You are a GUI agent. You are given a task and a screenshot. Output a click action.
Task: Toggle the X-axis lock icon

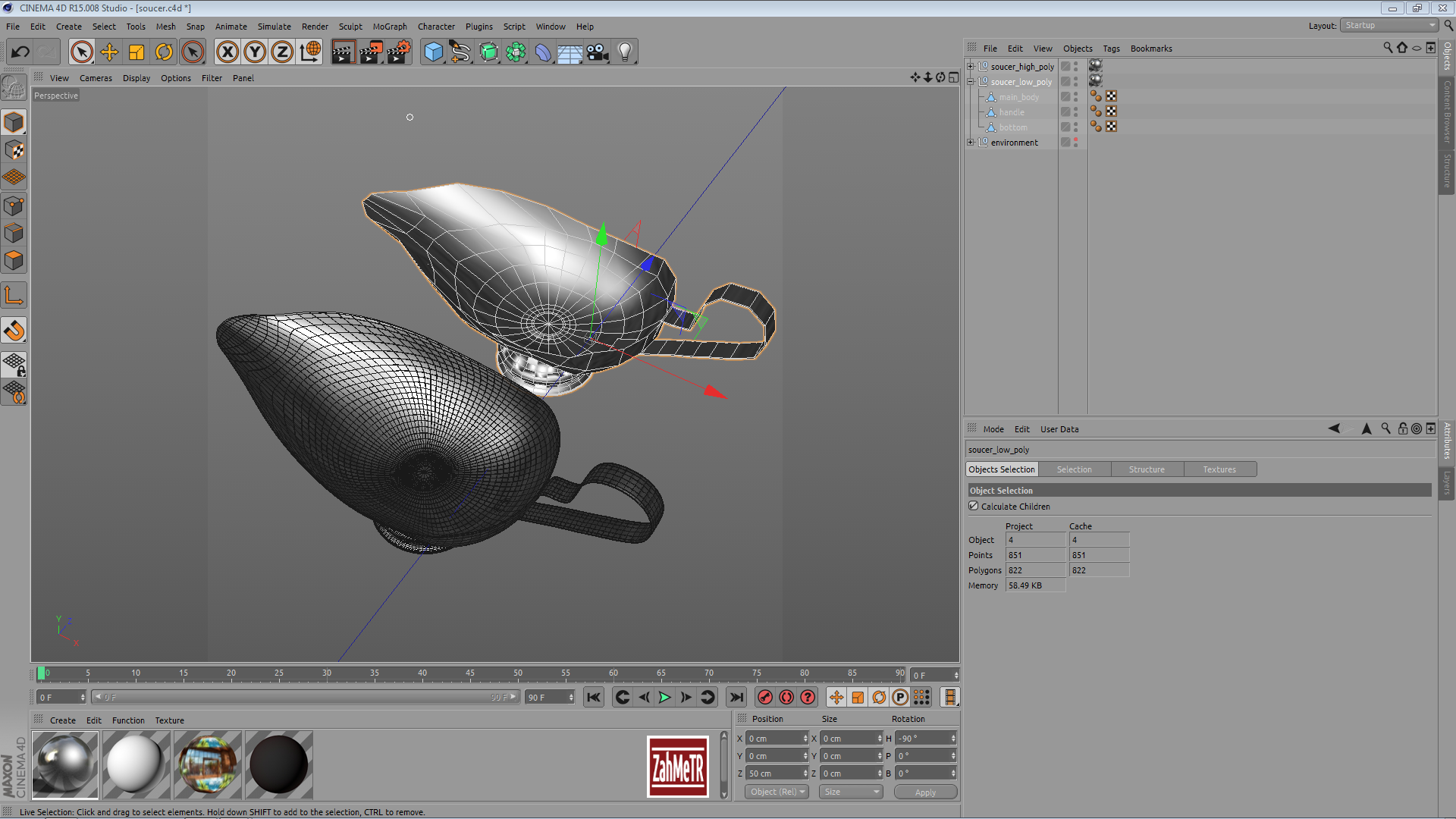(227, 52)
